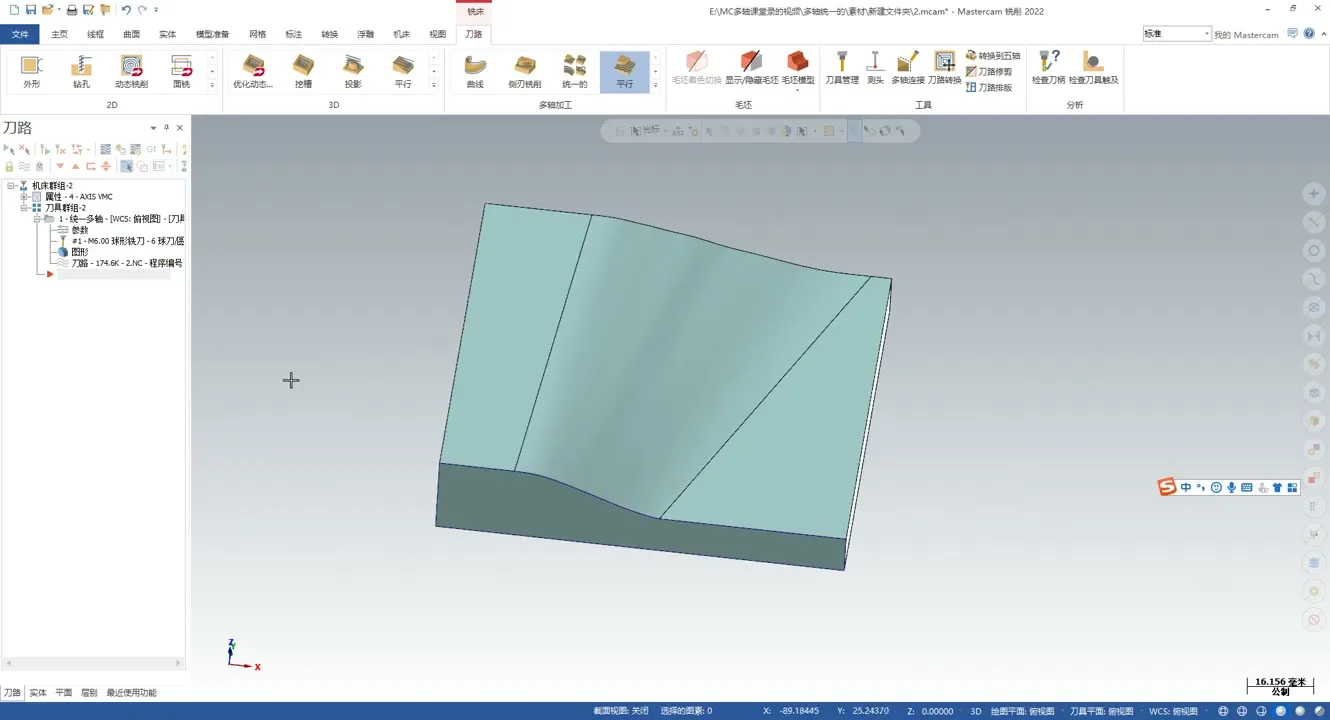
Task: Click the 转换到五轴 button
Action: (x=993, y=56)
